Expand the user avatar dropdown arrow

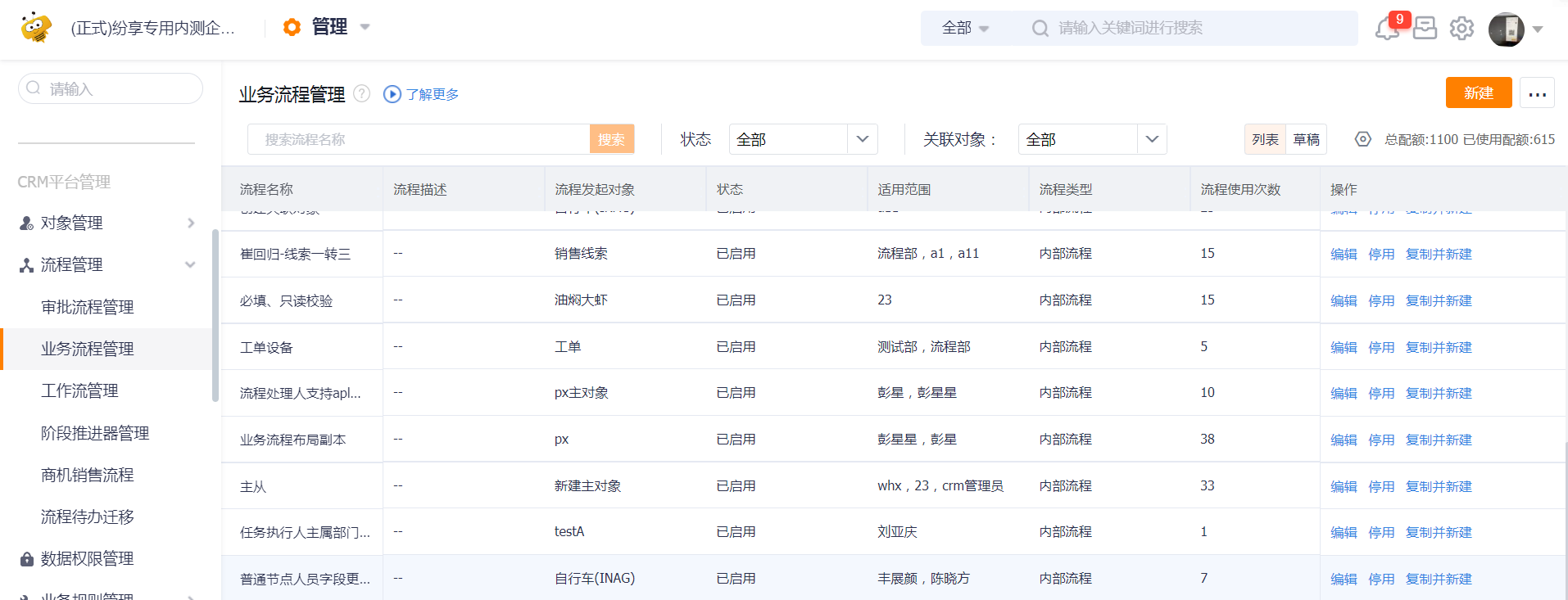(1538, 29)
